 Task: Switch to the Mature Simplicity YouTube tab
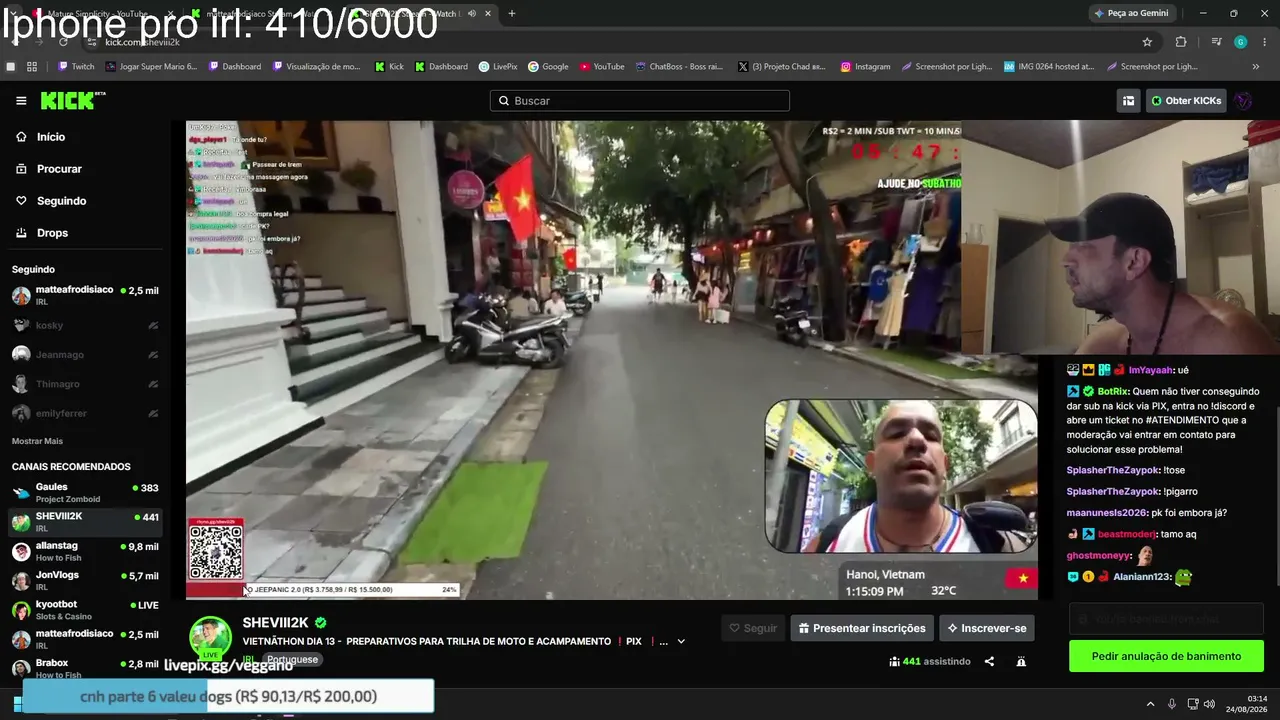pos(100,14)
